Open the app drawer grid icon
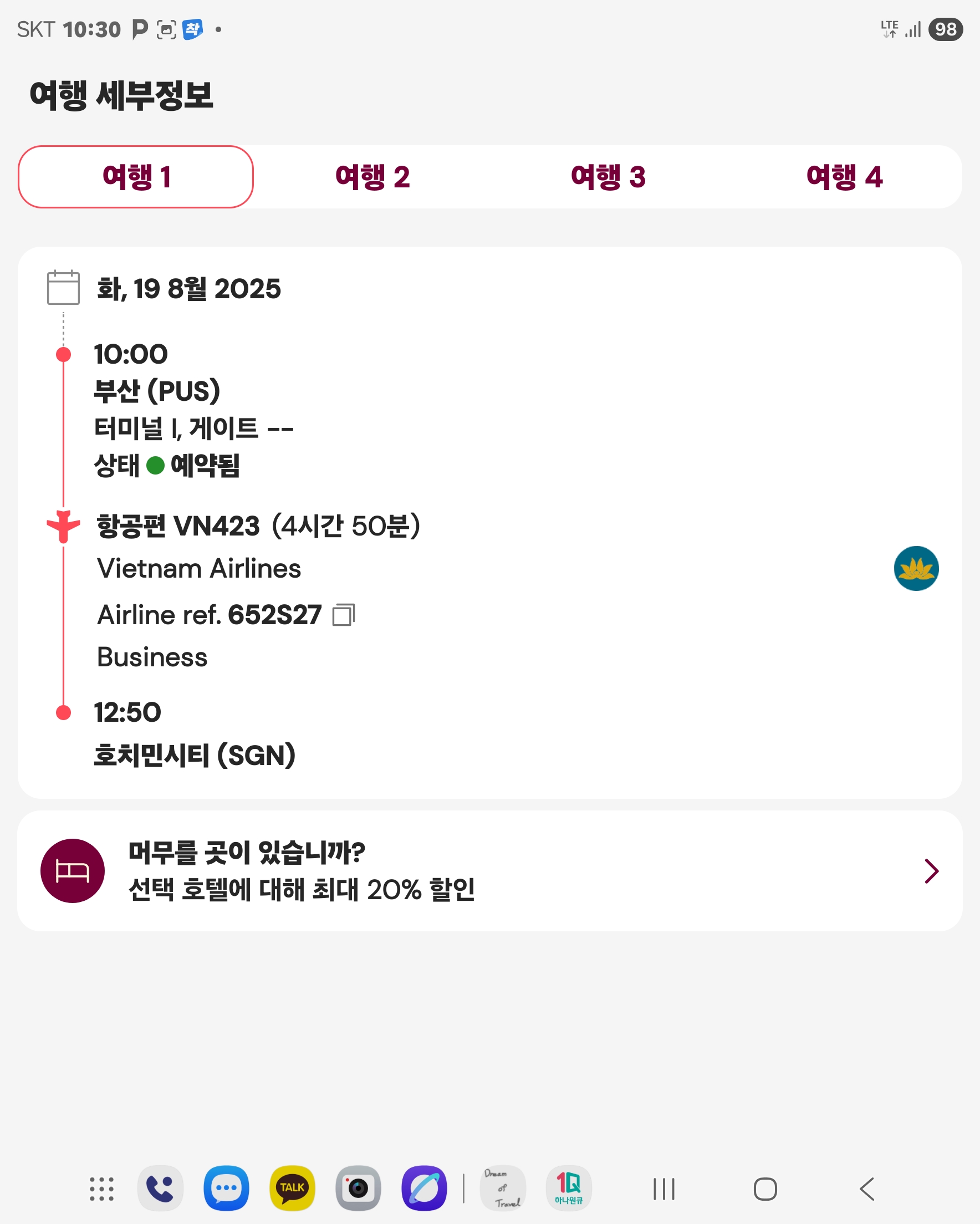The image size is (980, 1224). coord(101,1189)
